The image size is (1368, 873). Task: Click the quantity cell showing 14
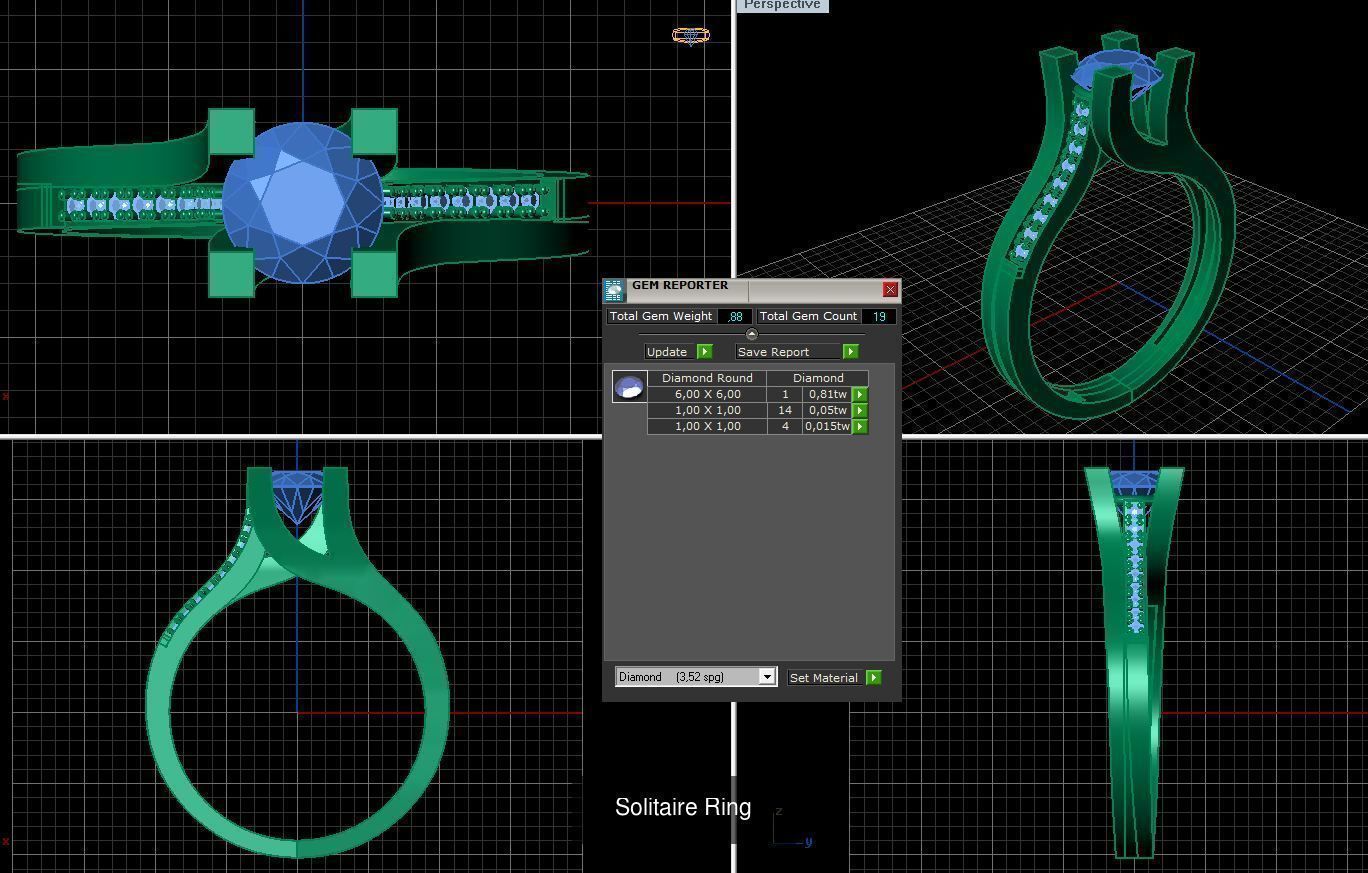(x=785, y=410)
